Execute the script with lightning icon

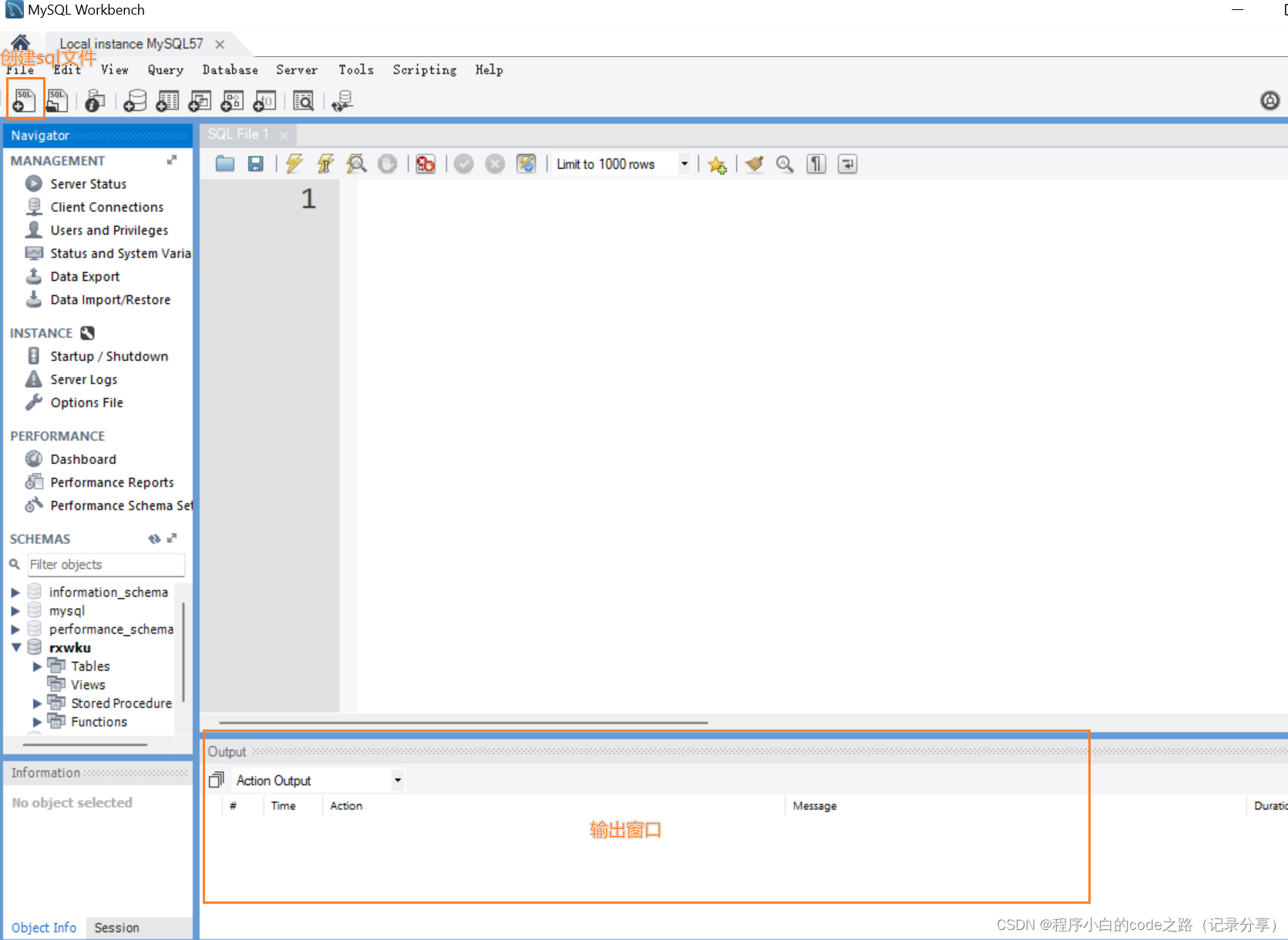point(294,163)
